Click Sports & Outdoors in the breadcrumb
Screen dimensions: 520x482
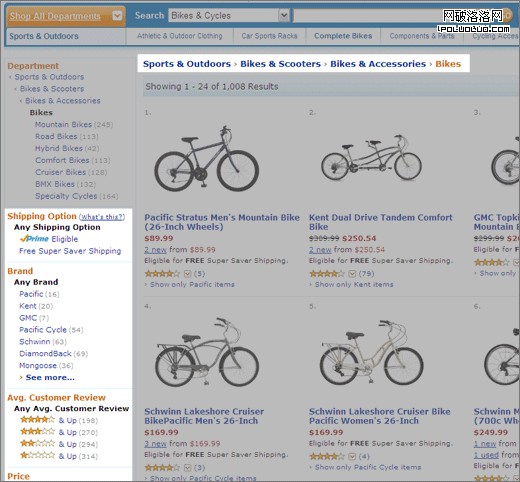187,64
